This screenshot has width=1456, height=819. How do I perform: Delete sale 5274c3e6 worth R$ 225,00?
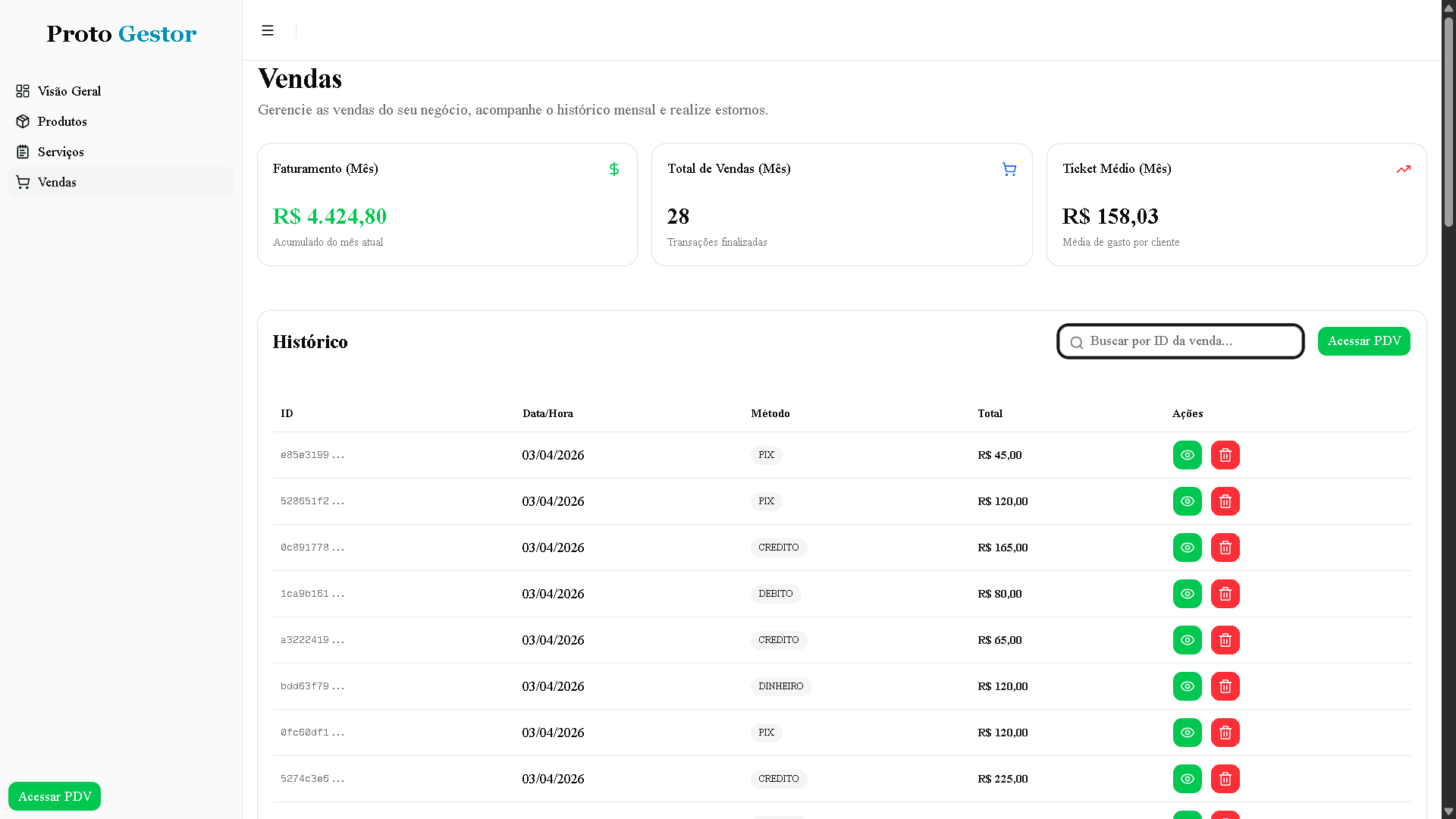coord(1225,779)
